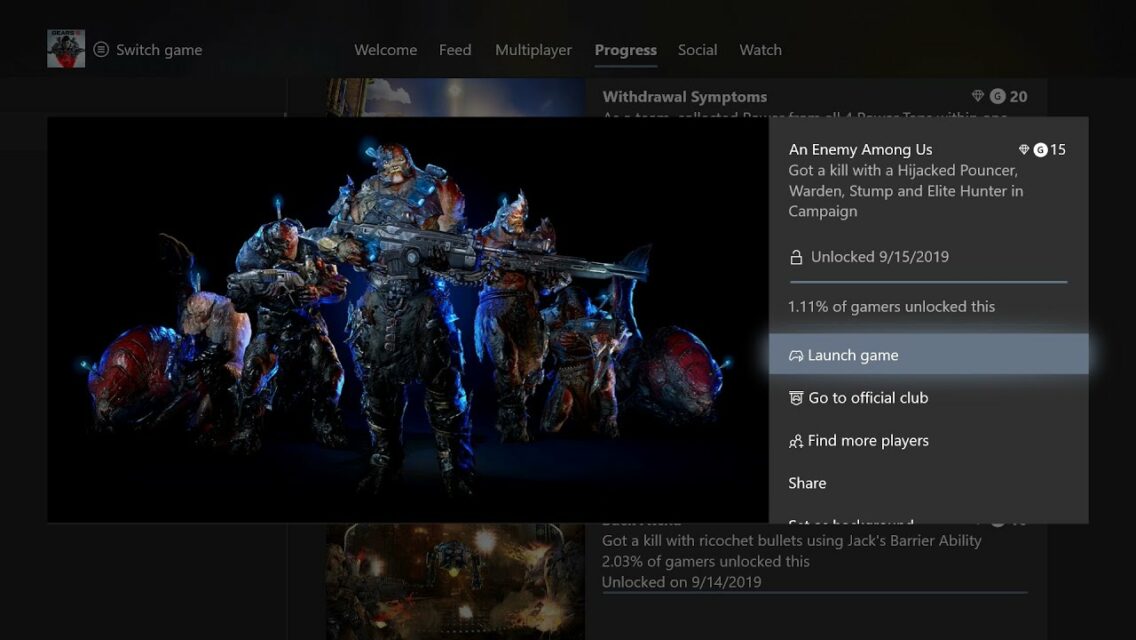This screenshot has height=640, width=1136.
Task: Click the Unlocked on 9/14/2019 text
Action: coord(682,582)
